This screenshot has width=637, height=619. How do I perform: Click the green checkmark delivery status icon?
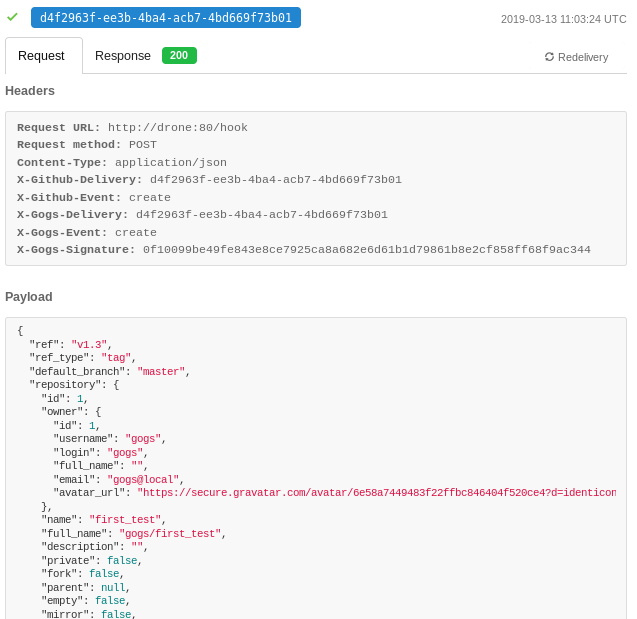12,17
